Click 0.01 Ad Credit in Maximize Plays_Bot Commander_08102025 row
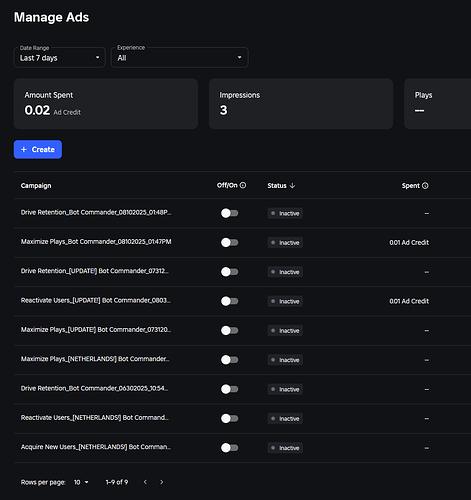471x500 pixels. click(409, 243)
